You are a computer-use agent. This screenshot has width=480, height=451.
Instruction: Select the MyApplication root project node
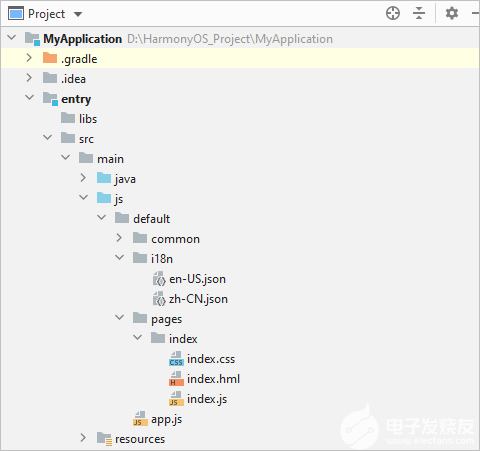83,39
